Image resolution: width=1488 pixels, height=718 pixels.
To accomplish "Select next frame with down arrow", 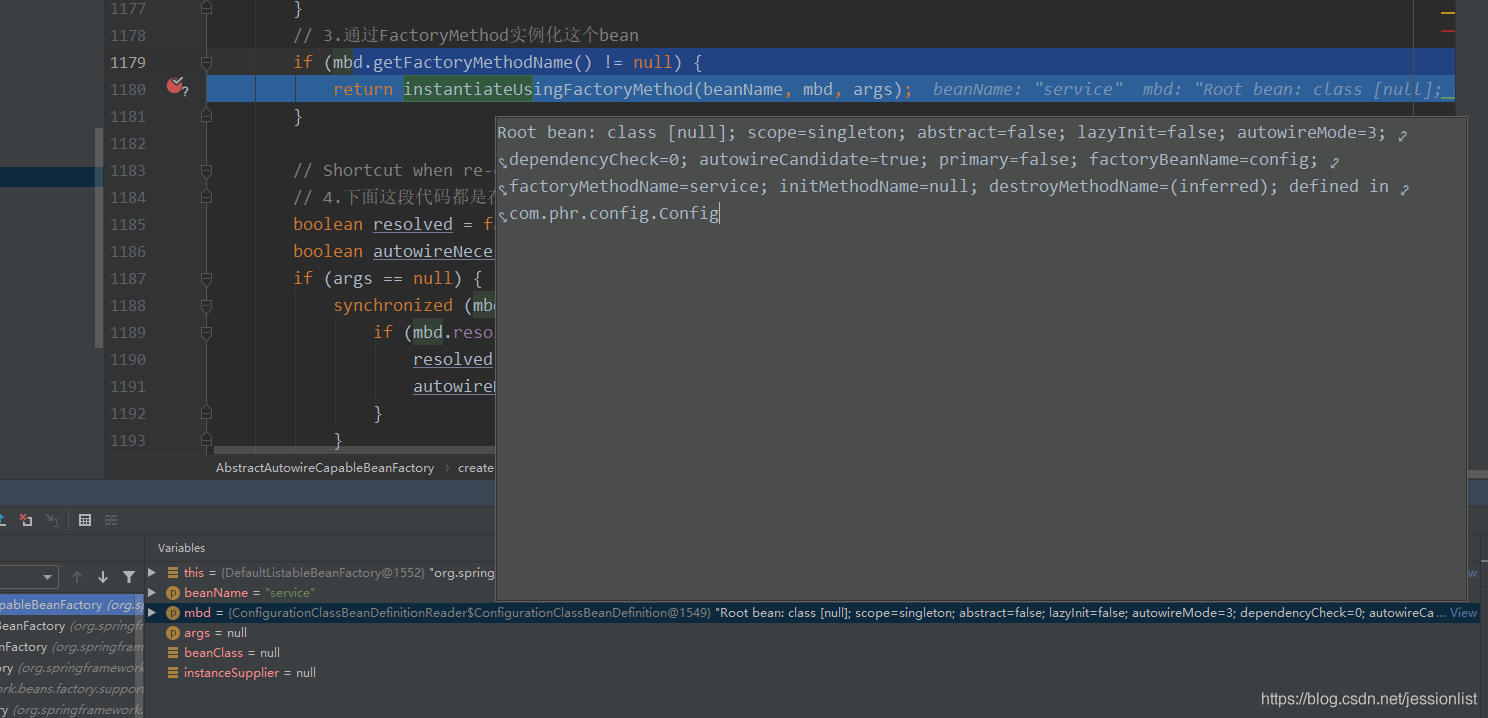I will coord(102,577).
